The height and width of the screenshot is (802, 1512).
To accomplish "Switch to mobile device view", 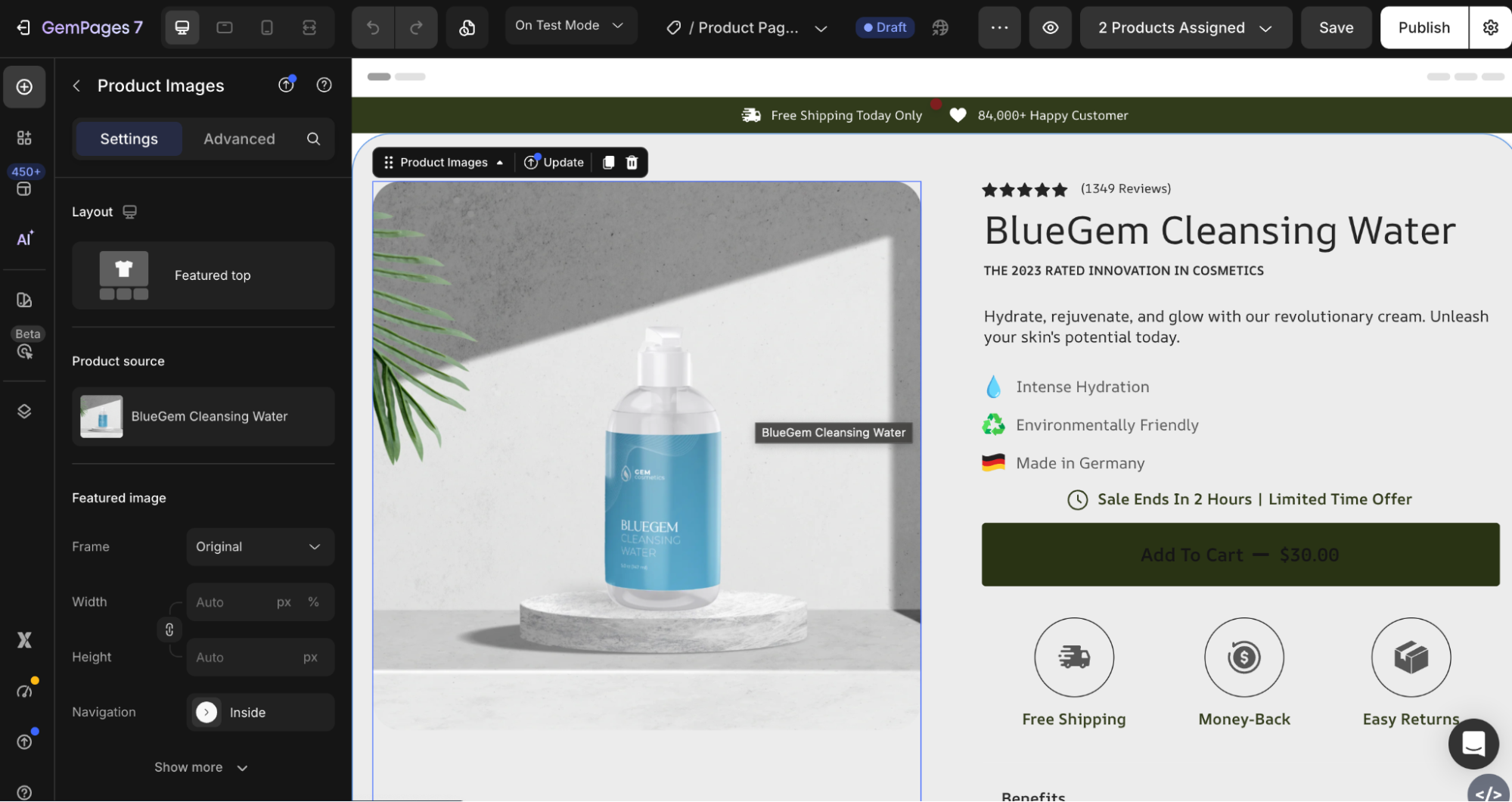I will click(x=267, y=27).
